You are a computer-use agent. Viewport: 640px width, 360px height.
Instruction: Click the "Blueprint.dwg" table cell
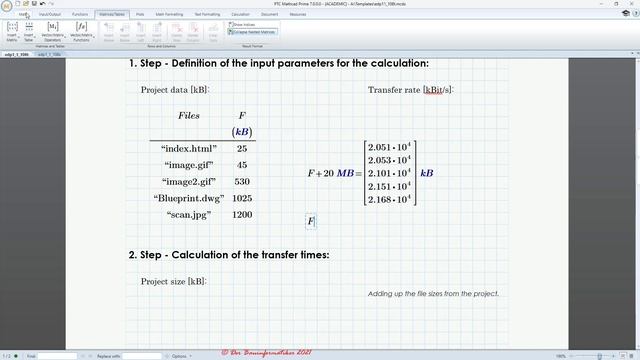tap(189, 198)
